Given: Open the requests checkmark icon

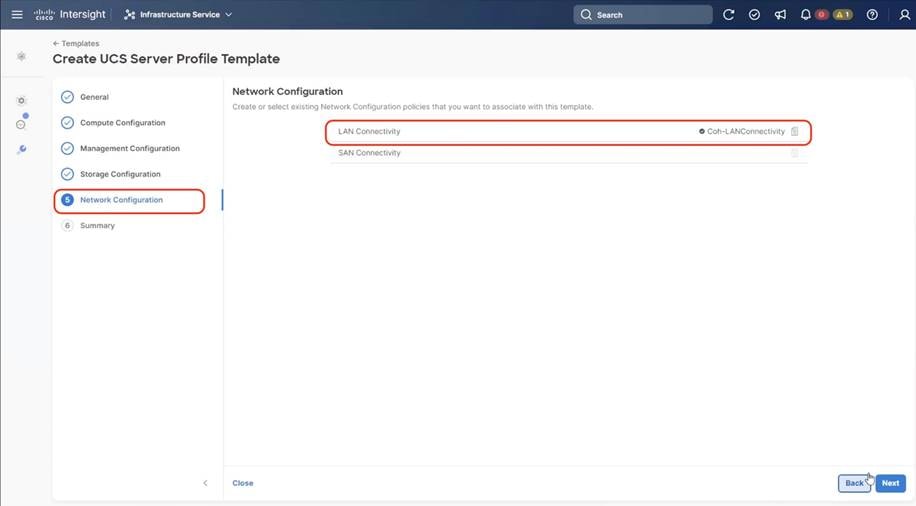Looking at the screenshot, I should click(x=754, y=15).
